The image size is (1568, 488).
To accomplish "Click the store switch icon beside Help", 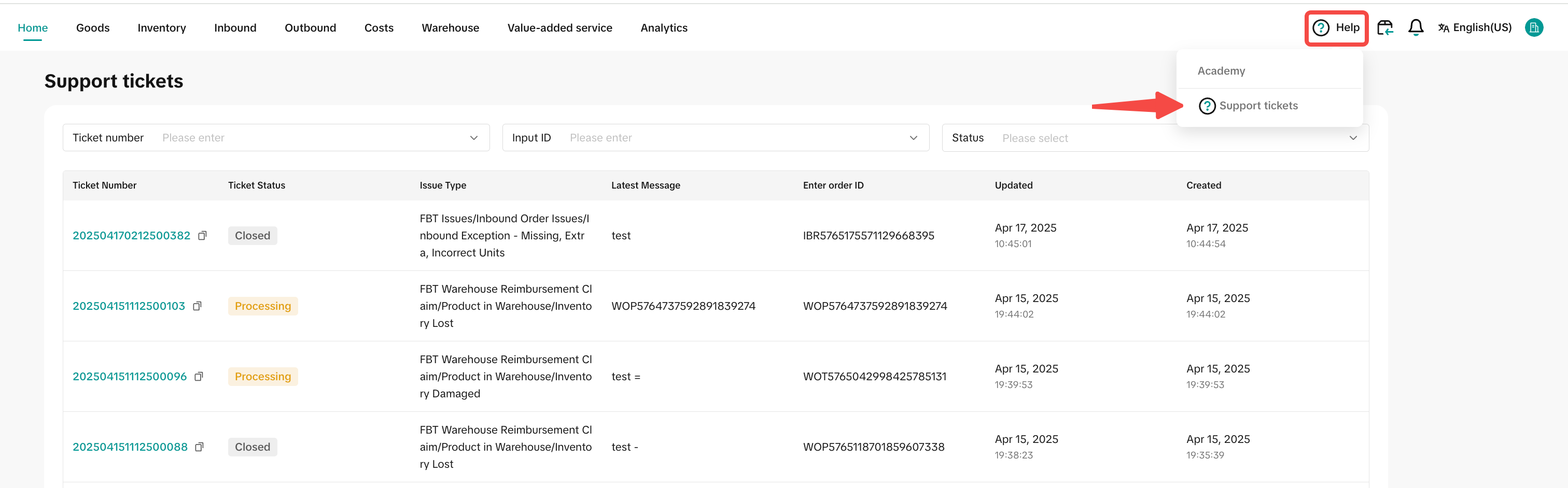I will tap(1385, 28).
